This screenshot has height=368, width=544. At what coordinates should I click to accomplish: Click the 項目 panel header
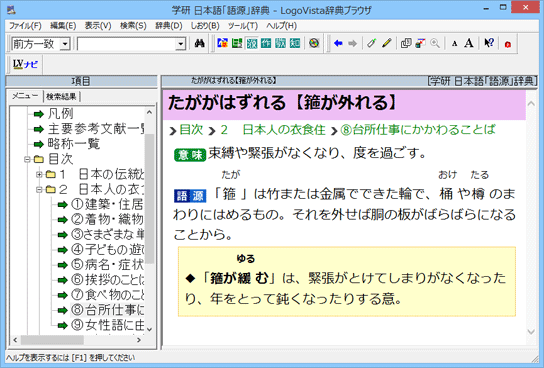[x=81, y=81]
